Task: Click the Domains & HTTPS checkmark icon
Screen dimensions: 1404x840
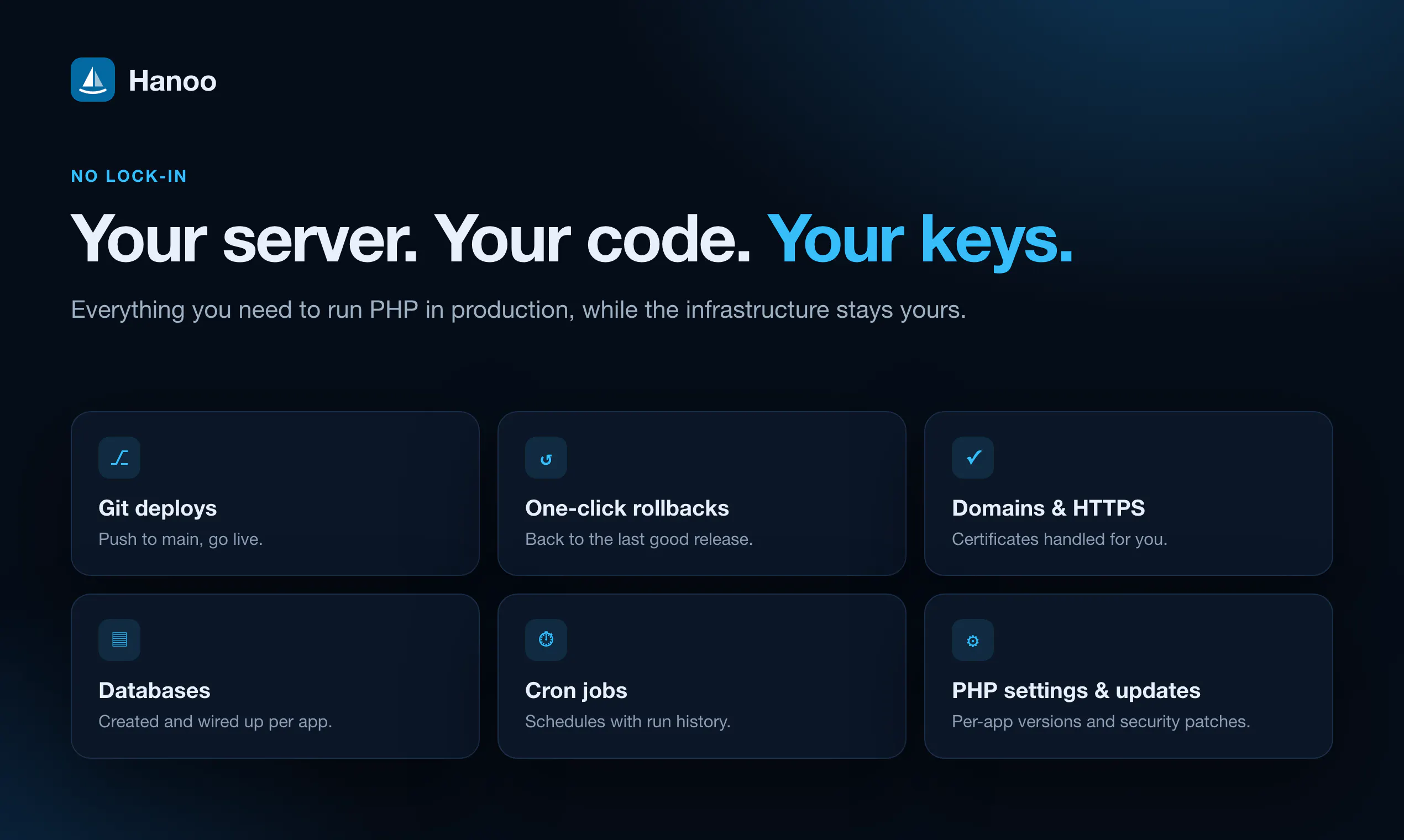Action: point(973,458)
